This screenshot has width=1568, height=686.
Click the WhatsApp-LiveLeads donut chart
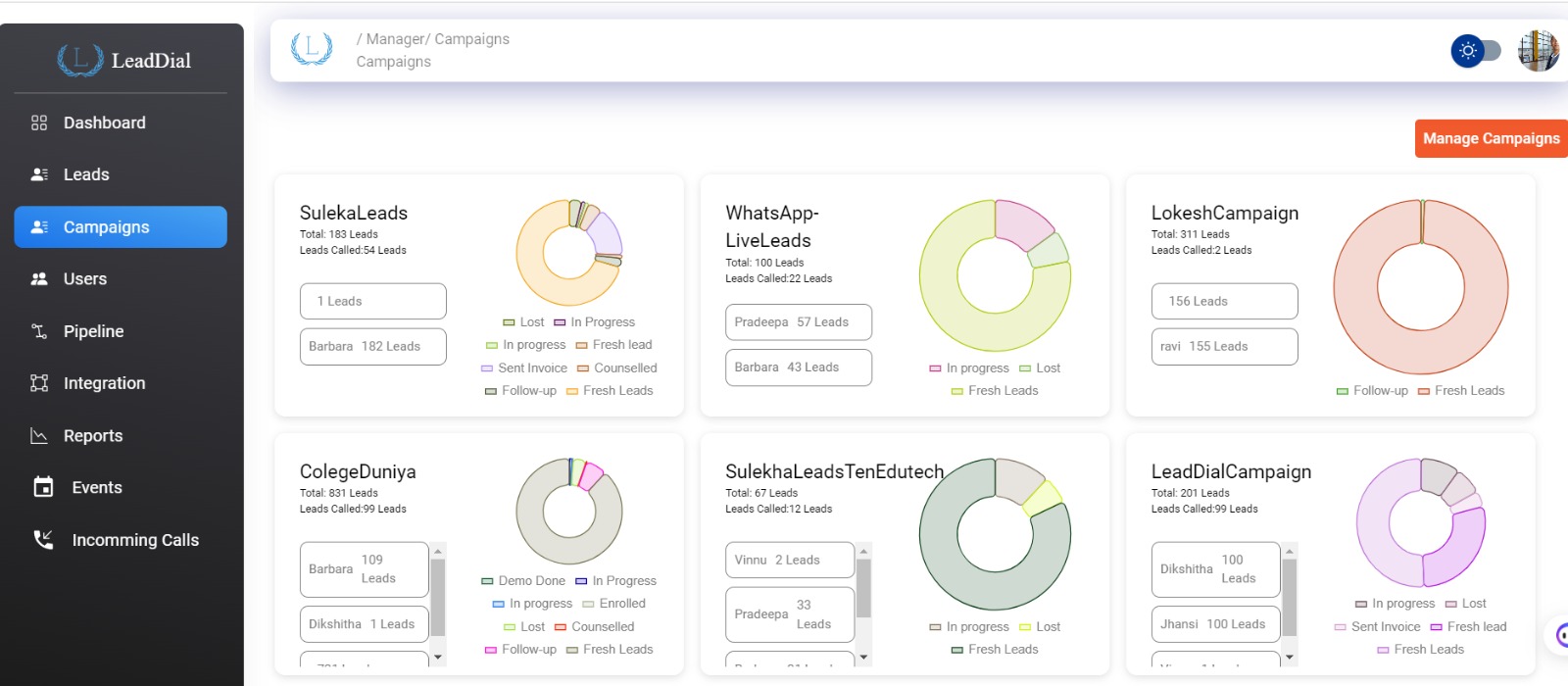pyautogui.click(x=995, y=275)
